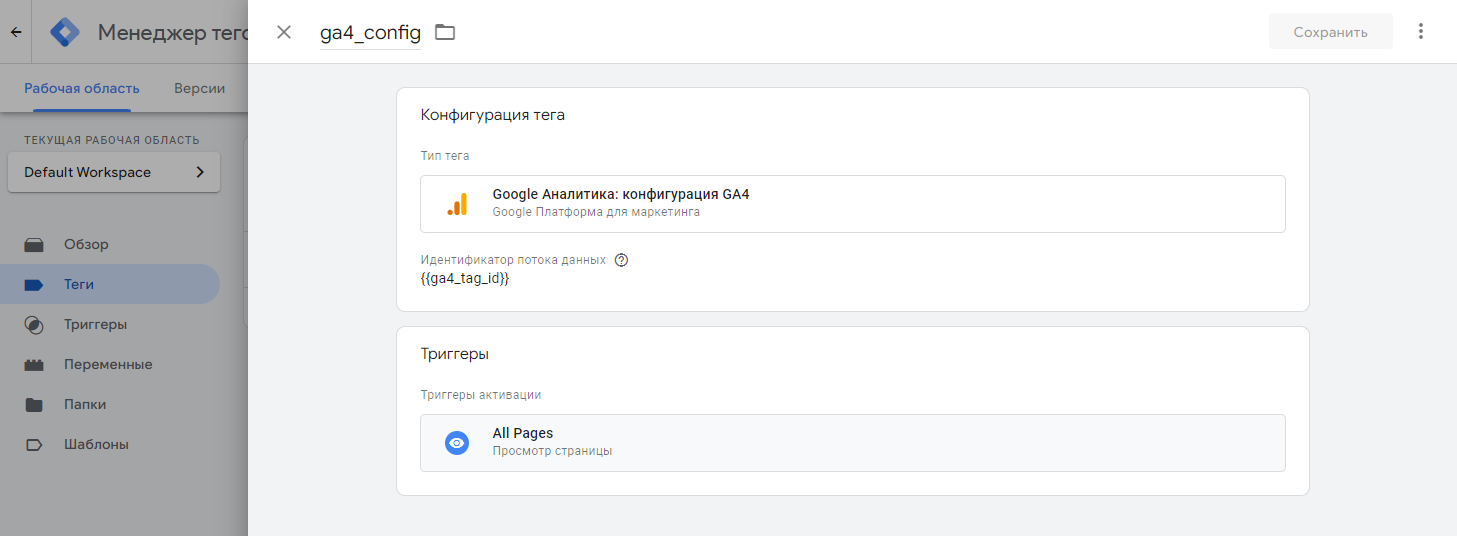The height and width of the screenshot is (536, 1457).
Task: Click the Google Analytics bar chart icon
Action: click(x=457, y=204)
